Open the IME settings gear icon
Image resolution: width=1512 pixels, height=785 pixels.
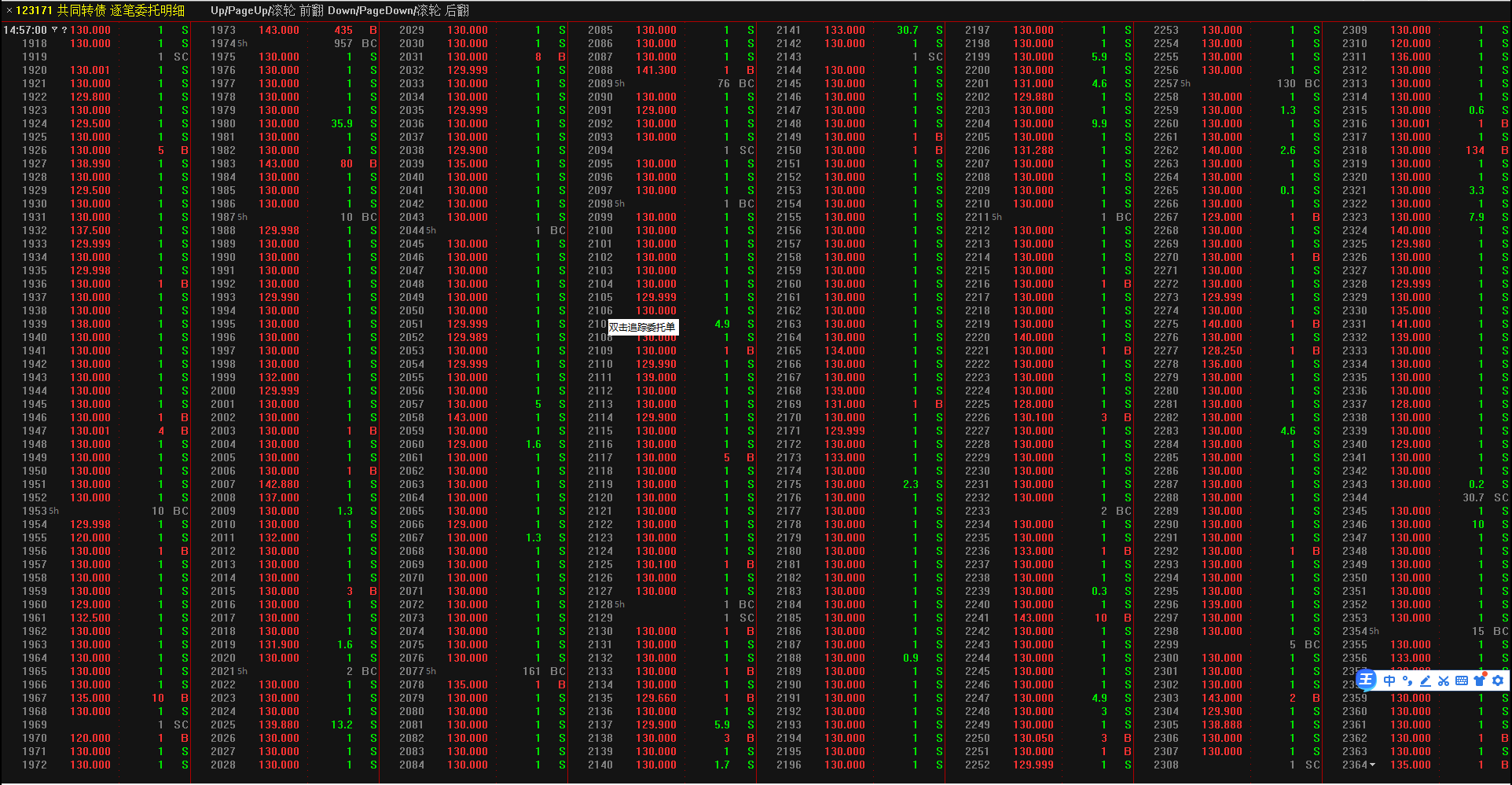click(x=1498, y=680)
